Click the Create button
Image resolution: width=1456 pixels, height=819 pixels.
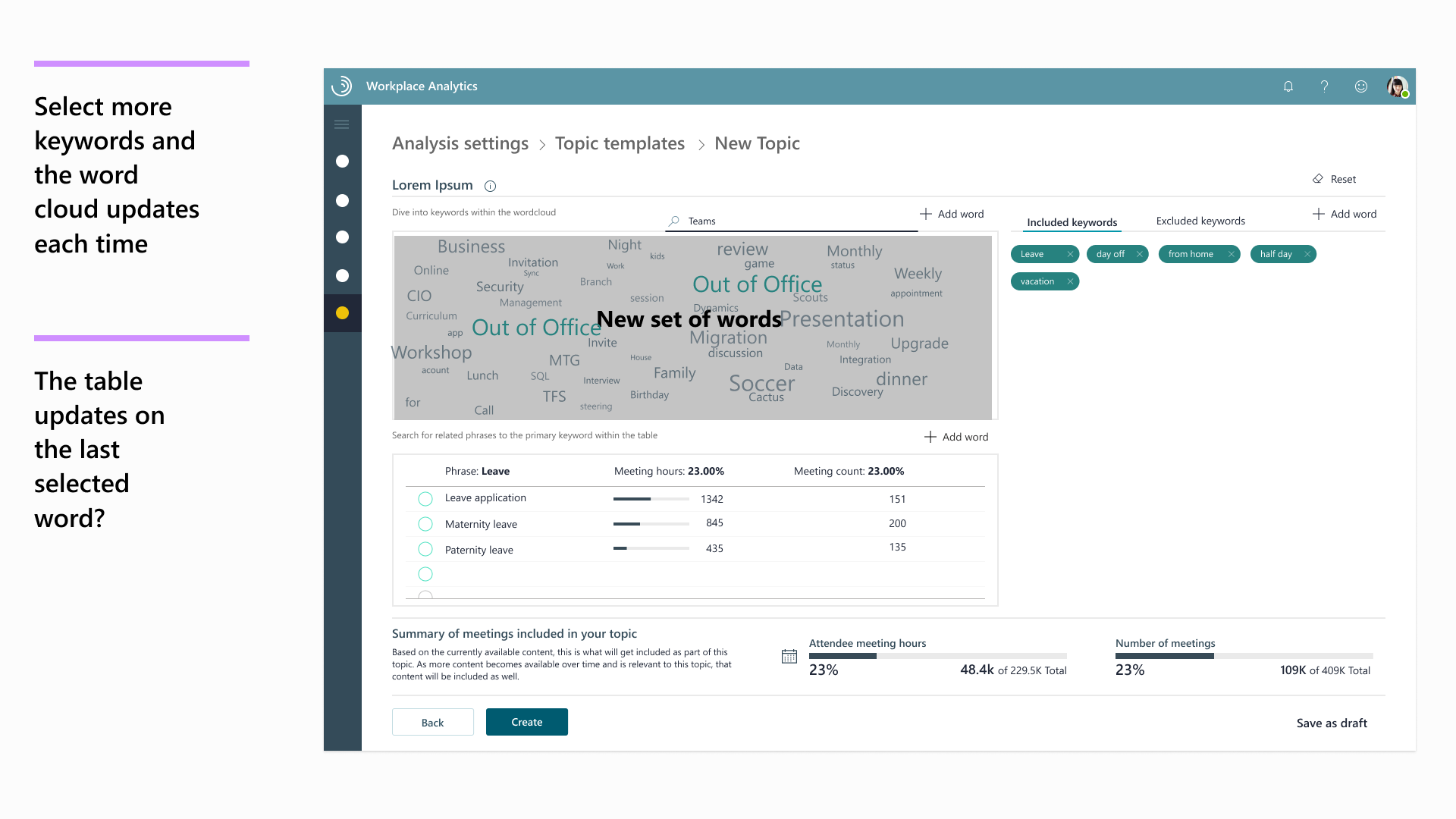(526, 721)
